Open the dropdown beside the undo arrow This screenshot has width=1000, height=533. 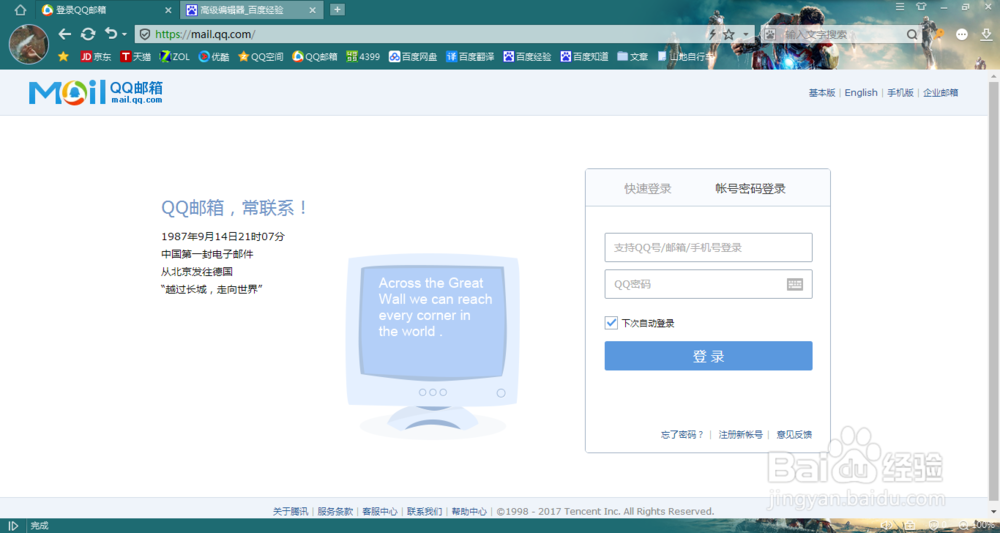point(124,34)
